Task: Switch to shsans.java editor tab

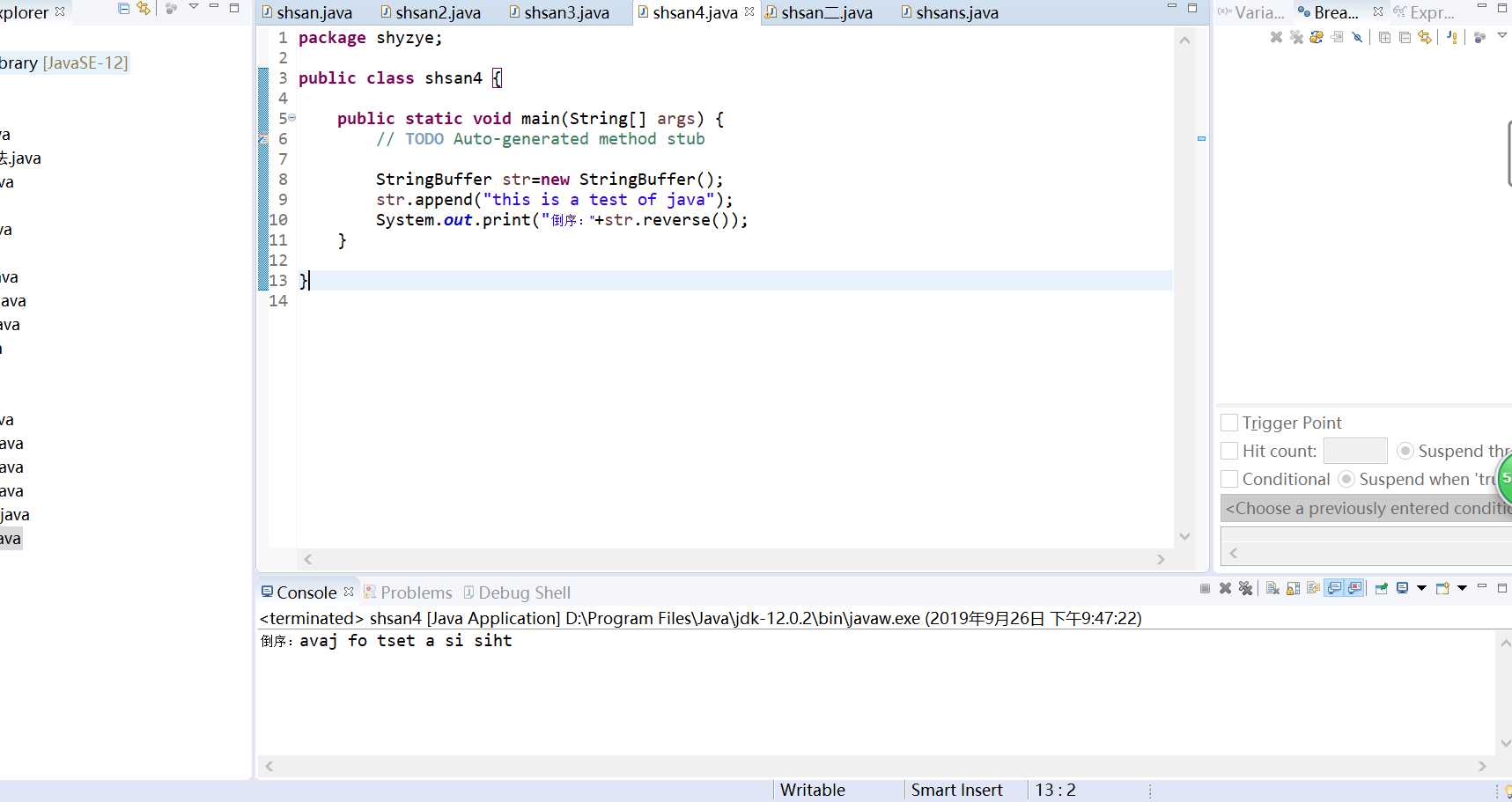Action: pos(950,12)
